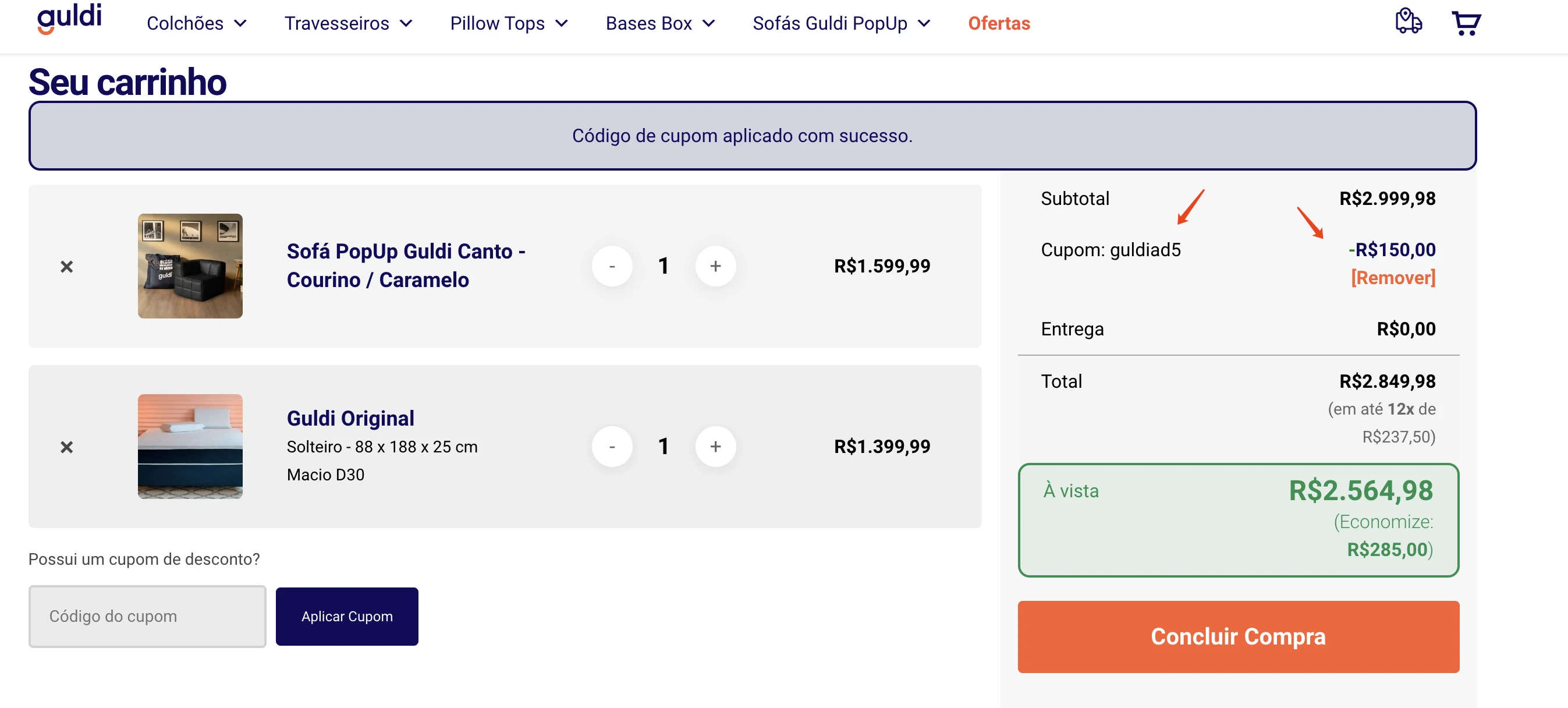1568x708 pixels.
Task: Expand the Colchões menu
Action: pyautogui.click(x=197, y=23)
